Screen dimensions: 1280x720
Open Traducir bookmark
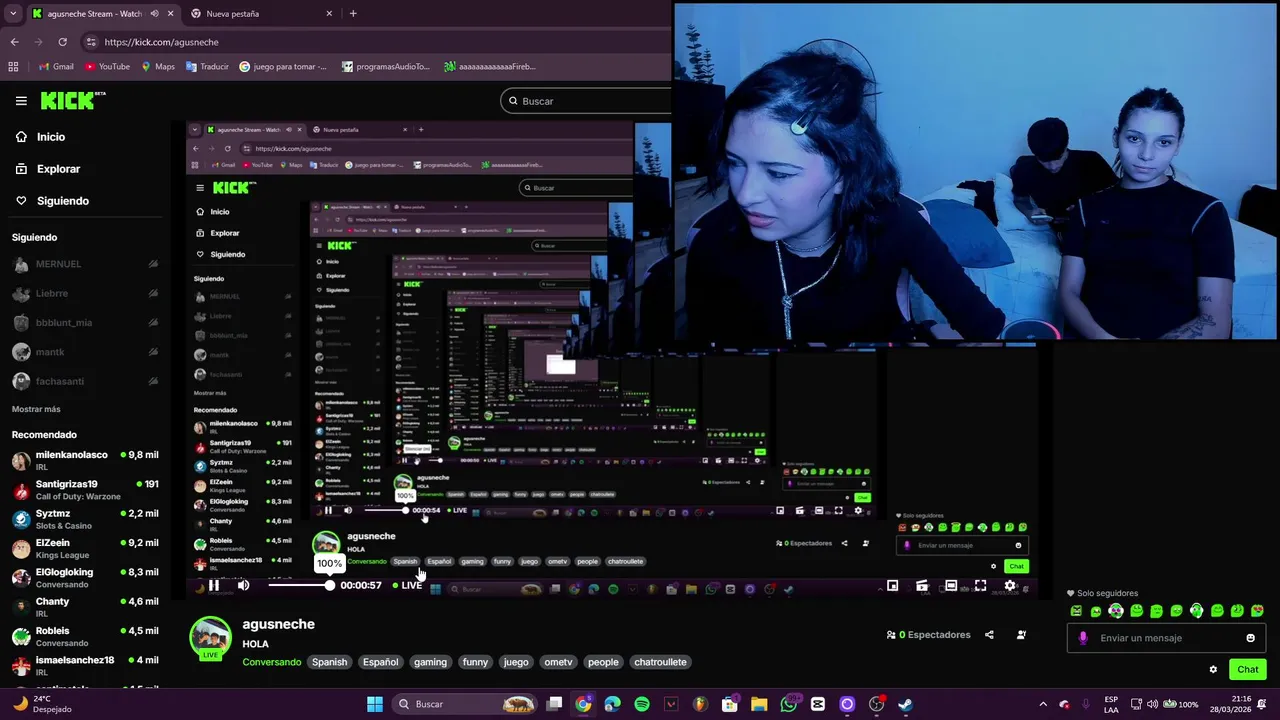pos(207,67)
